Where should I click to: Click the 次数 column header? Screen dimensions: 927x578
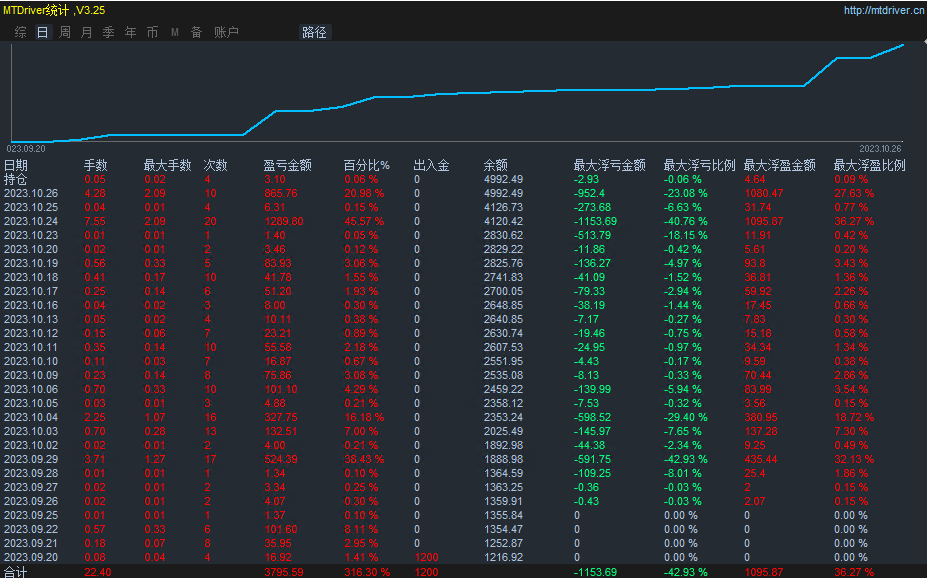click(216, 165)
